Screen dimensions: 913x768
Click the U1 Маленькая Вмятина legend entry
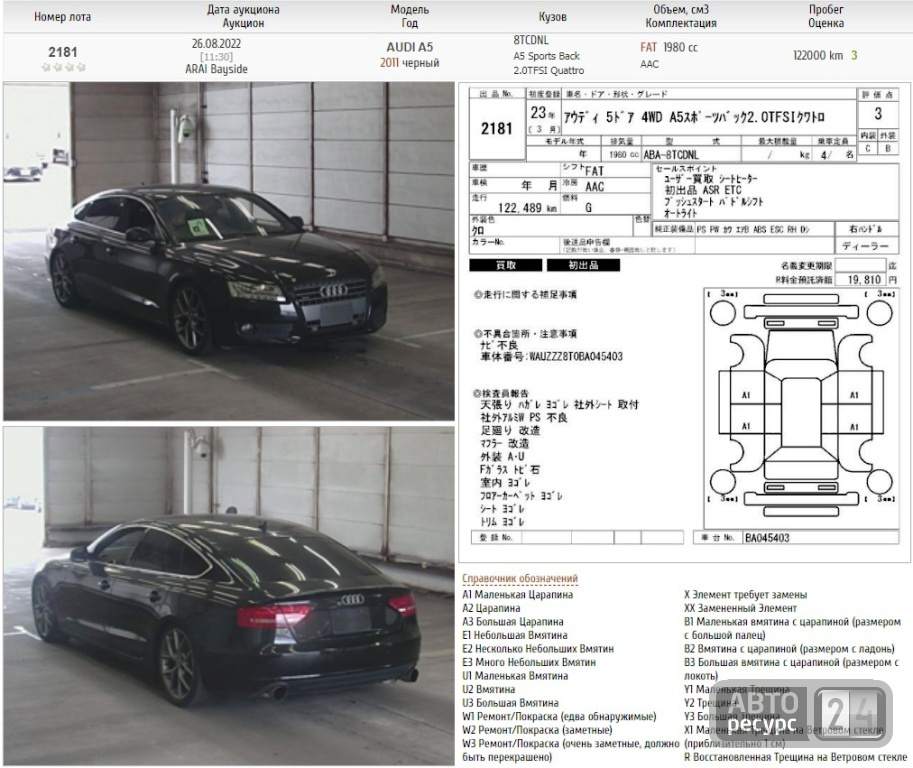pyautogui.click(x=515, y=676)
